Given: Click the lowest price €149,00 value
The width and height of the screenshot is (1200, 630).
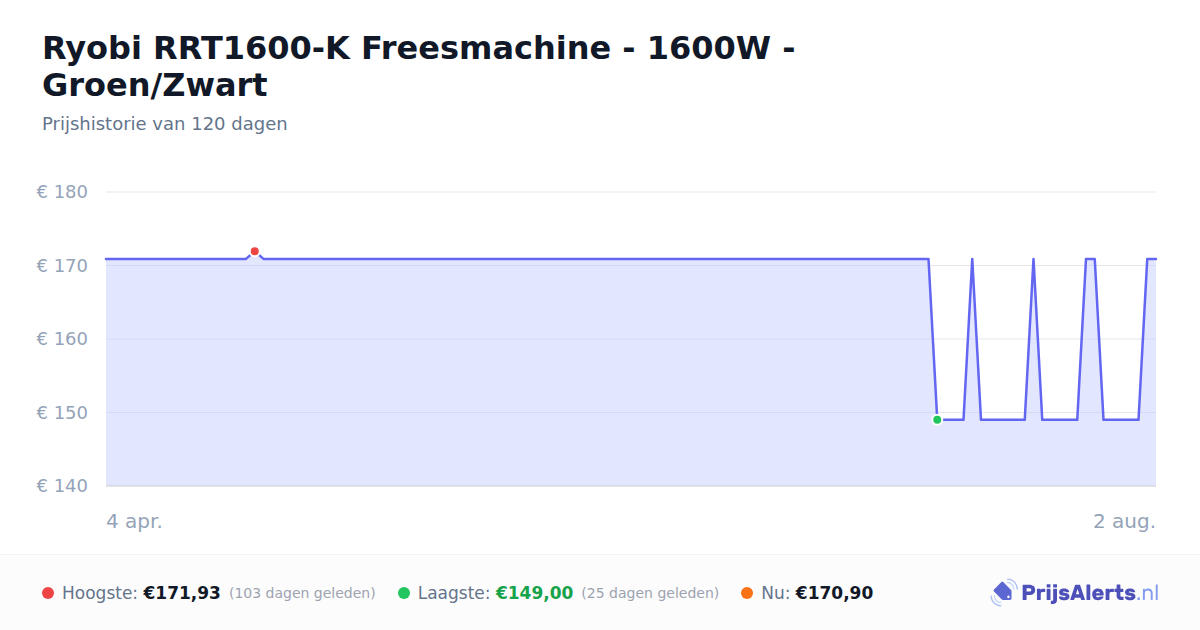Looking at the screenshot, I should (x=534, y=593).
